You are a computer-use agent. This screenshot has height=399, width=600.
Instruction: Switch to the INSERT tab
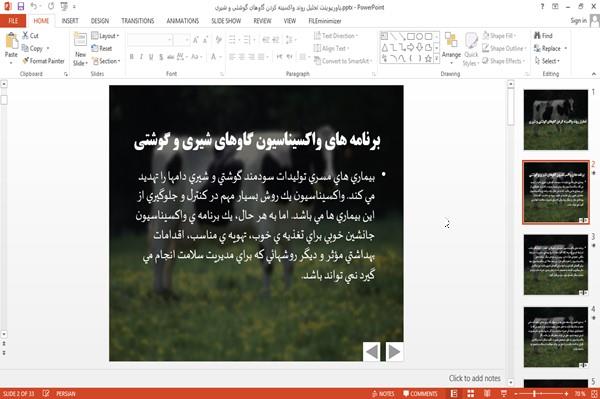[x=70, y=21]
